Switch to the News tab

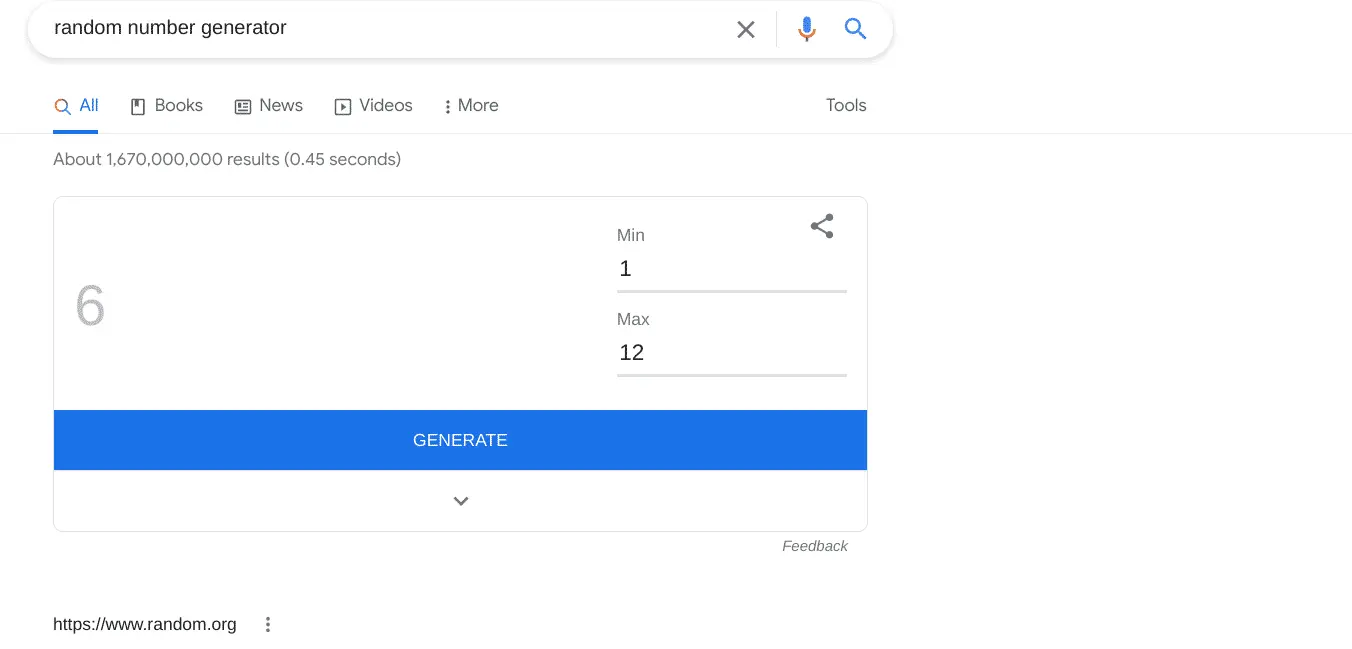click(280, 105)
